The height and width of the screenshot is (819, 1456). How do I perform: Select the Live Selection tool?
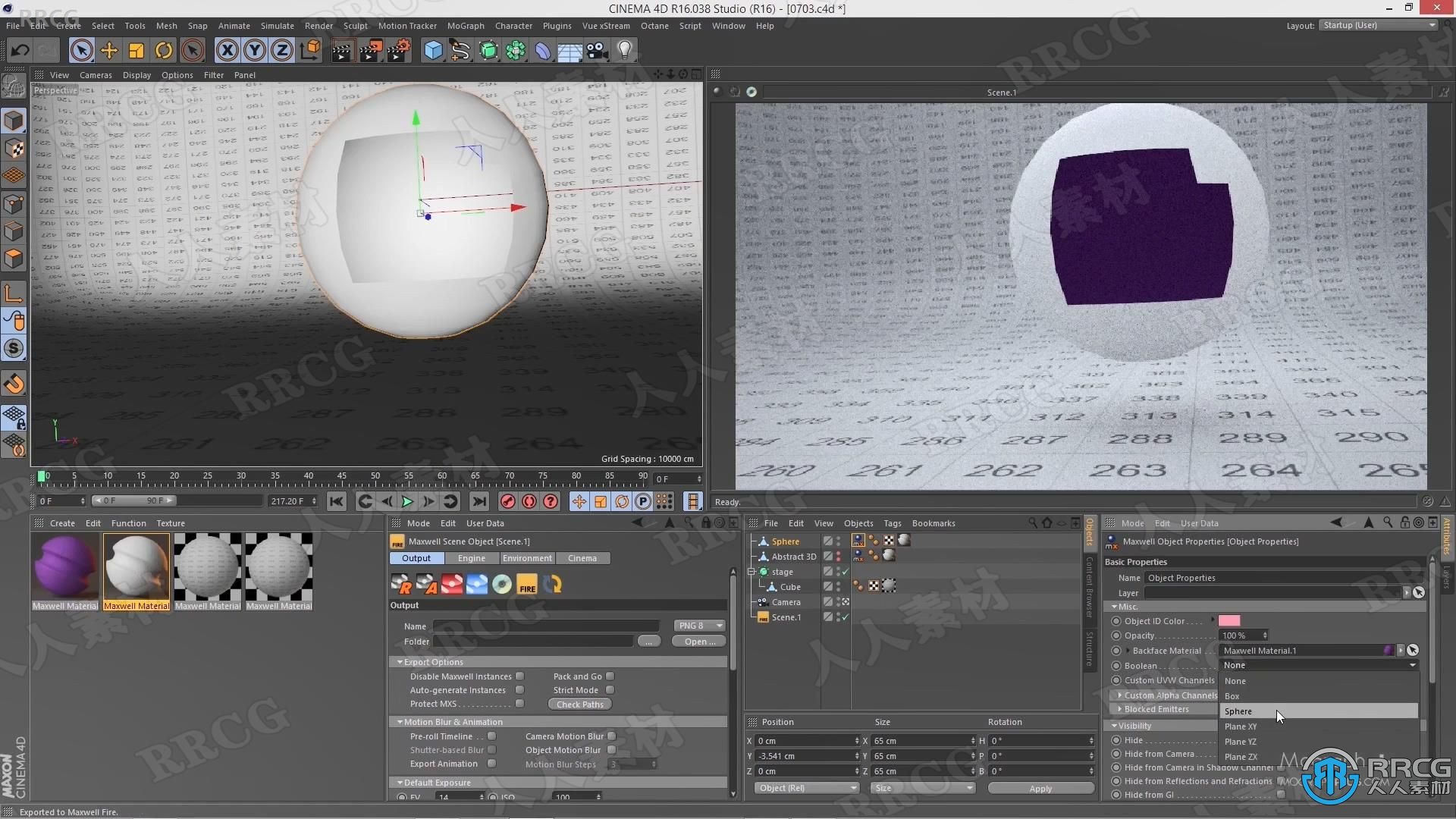(x=81, y=51)
